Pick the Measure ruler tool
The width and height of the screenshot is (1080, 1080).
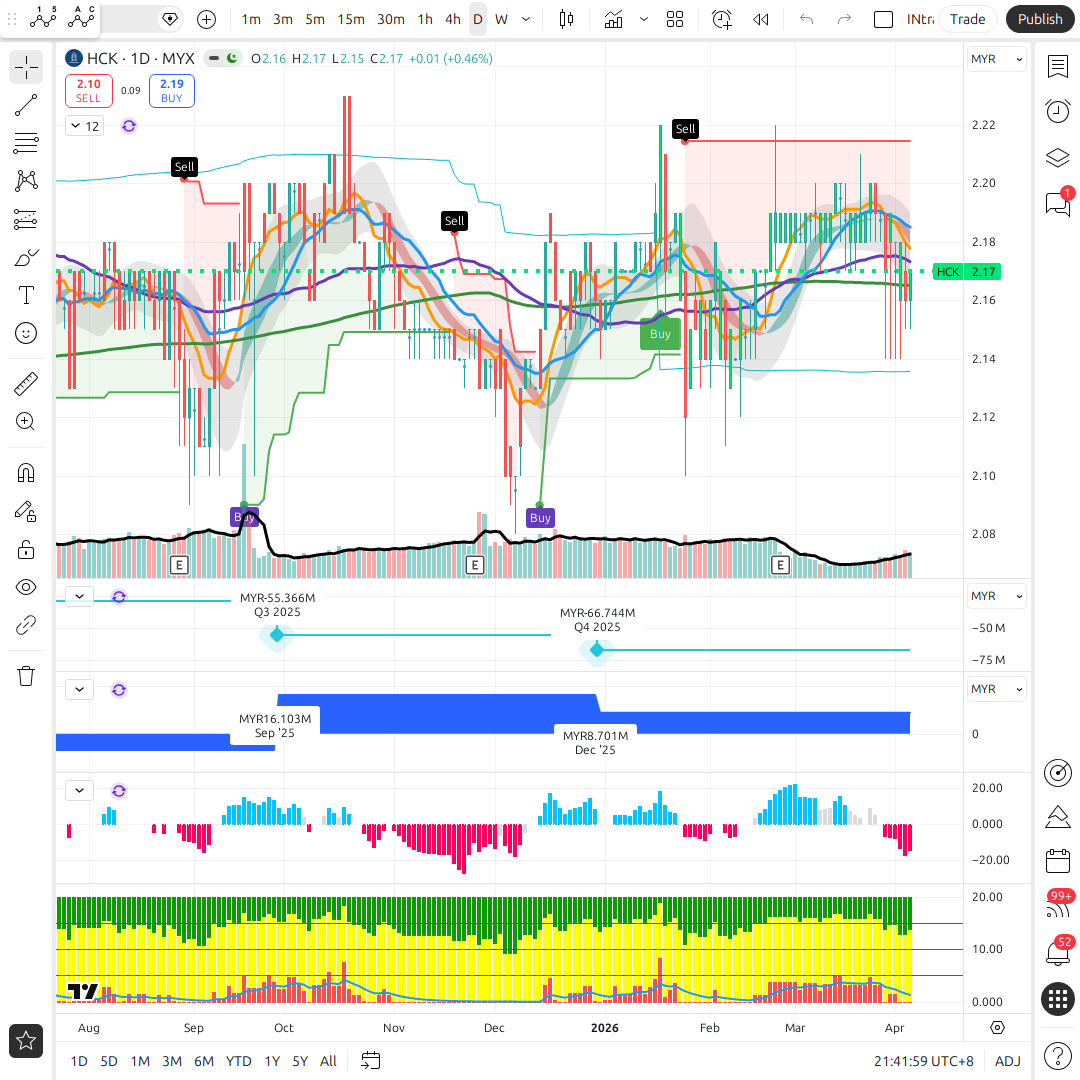[x=26, y=384]
